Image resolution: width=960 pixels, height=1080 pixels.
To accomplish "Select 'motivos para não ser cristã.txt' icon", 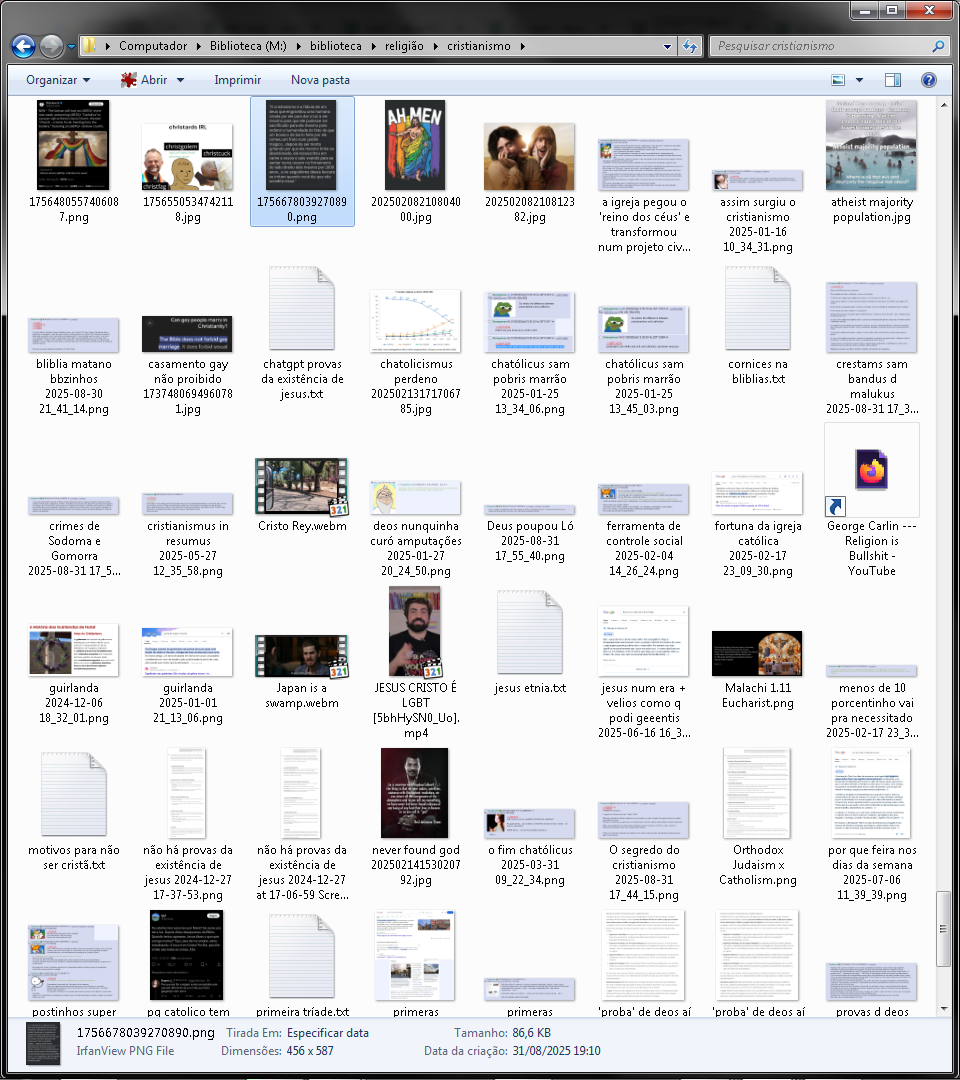I will 74,794.
